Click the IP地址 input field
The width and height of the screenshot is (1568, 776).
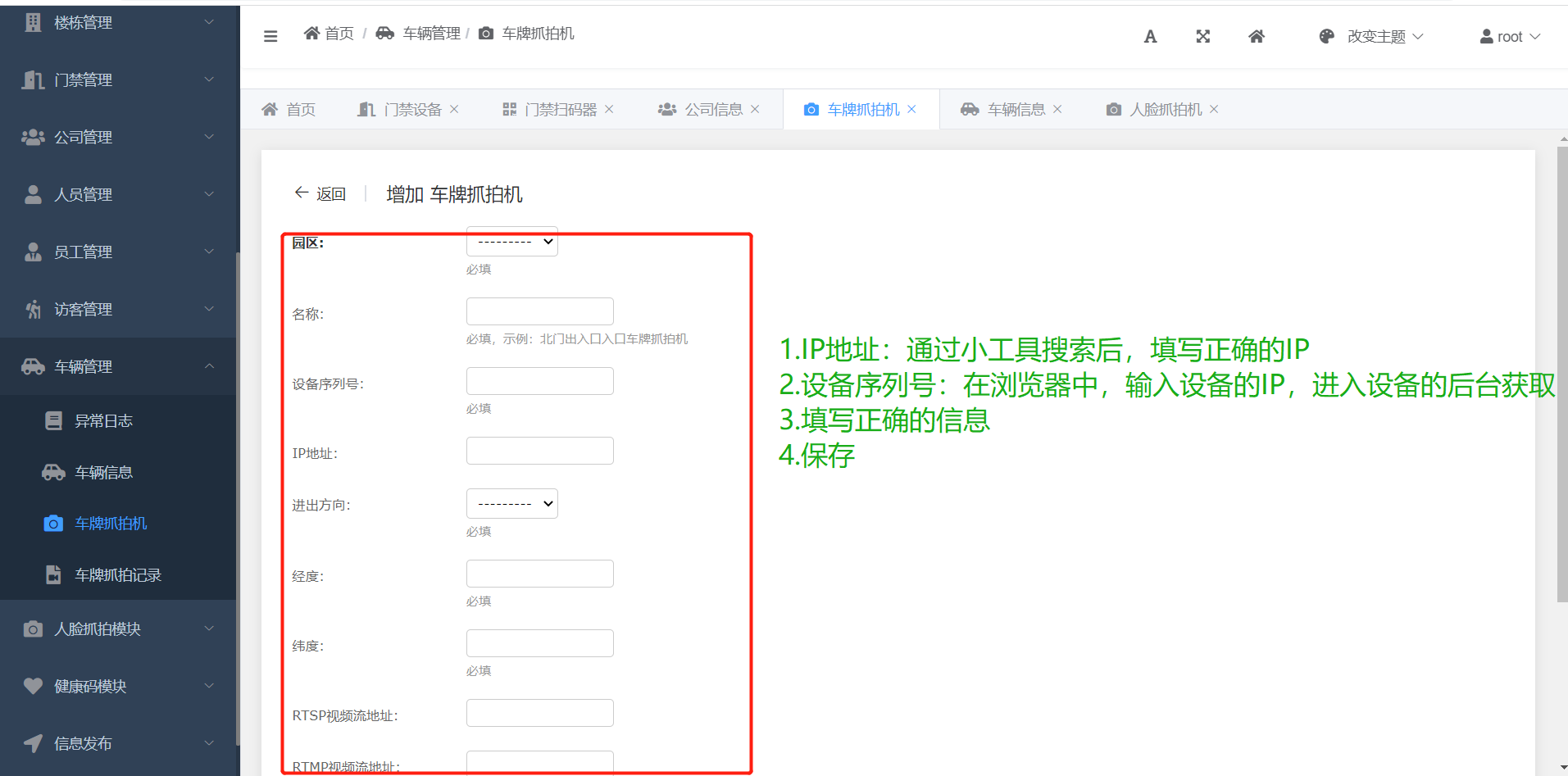click(539, 451)
